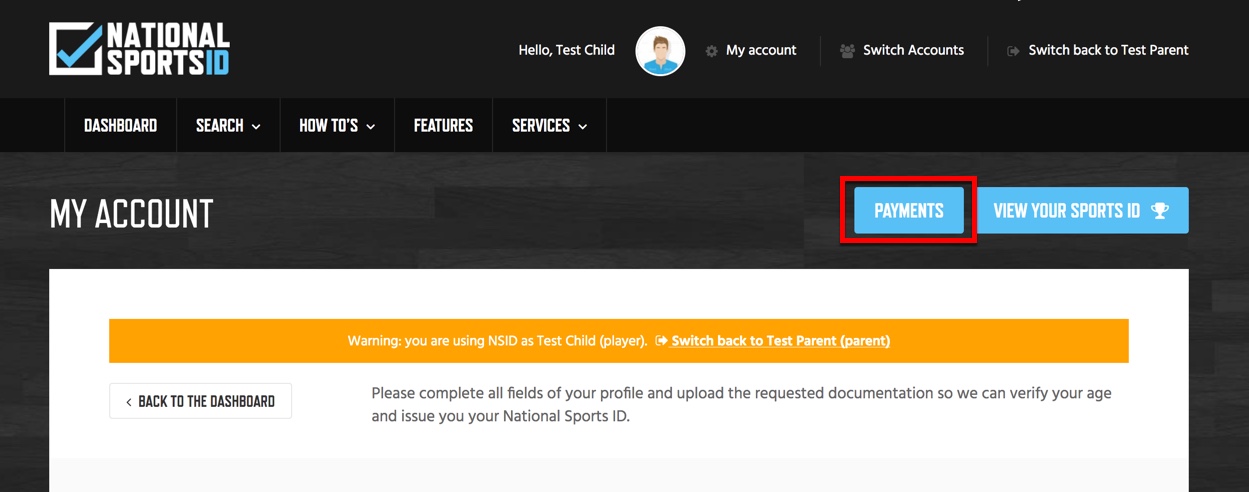This screenshot has height=492, width=1249.
Task: Click the My Account page heading
Action: tap(131, 214)
